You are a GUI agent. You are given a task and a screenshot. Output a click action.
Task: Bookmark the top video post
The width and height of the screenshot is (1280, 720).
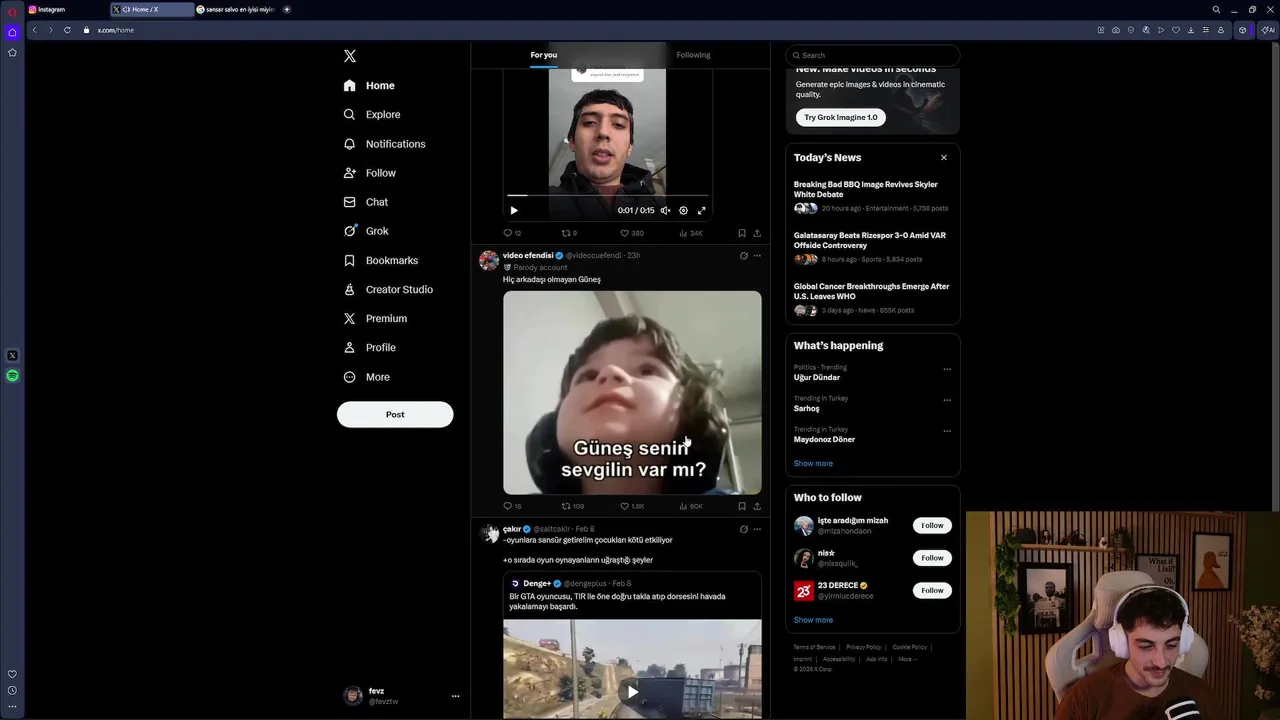tap(741, 233)
